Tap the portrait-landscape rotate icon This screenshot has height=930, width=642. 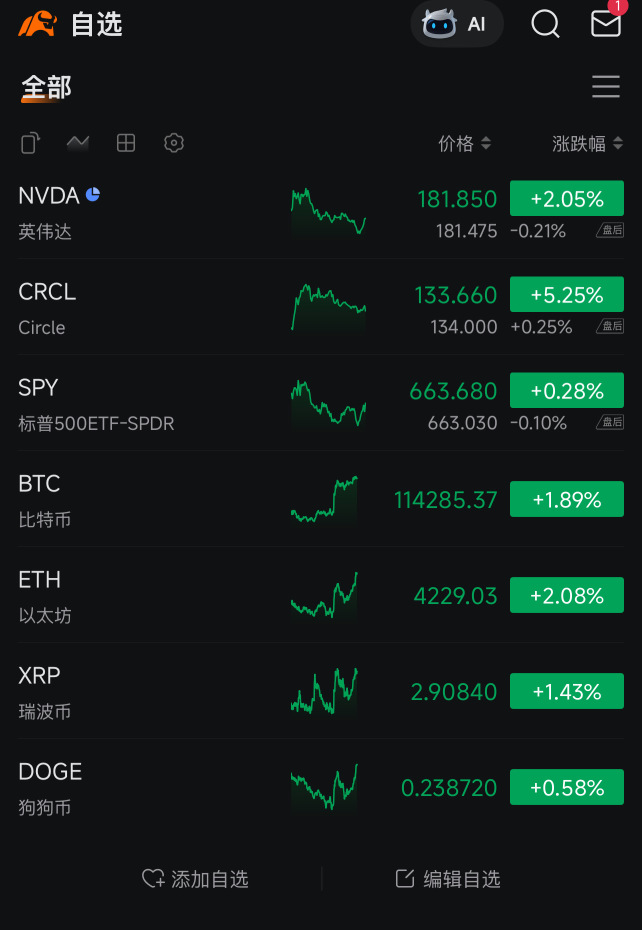pyautogui.click(x=30, y=143)
